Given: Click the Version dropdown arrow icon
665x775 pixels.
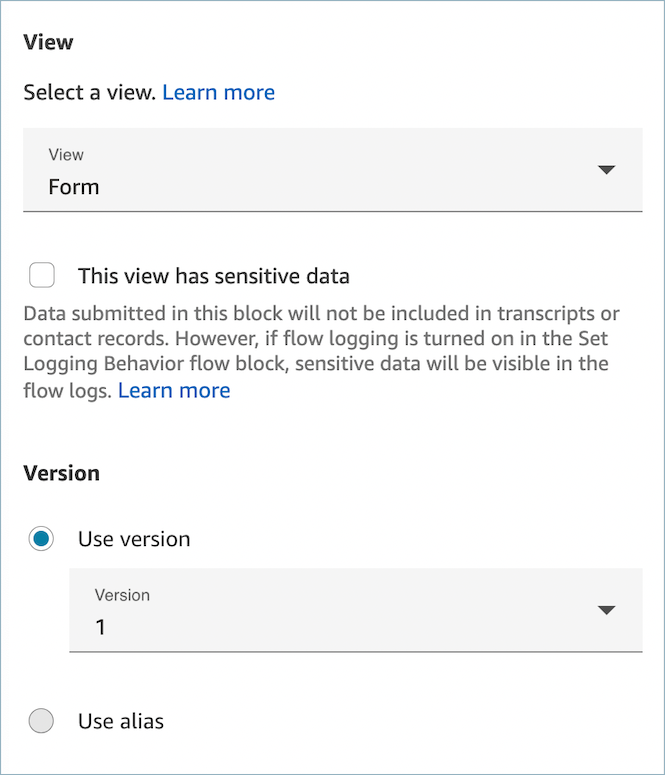Looking at the screenshot, I should (605, 610).
